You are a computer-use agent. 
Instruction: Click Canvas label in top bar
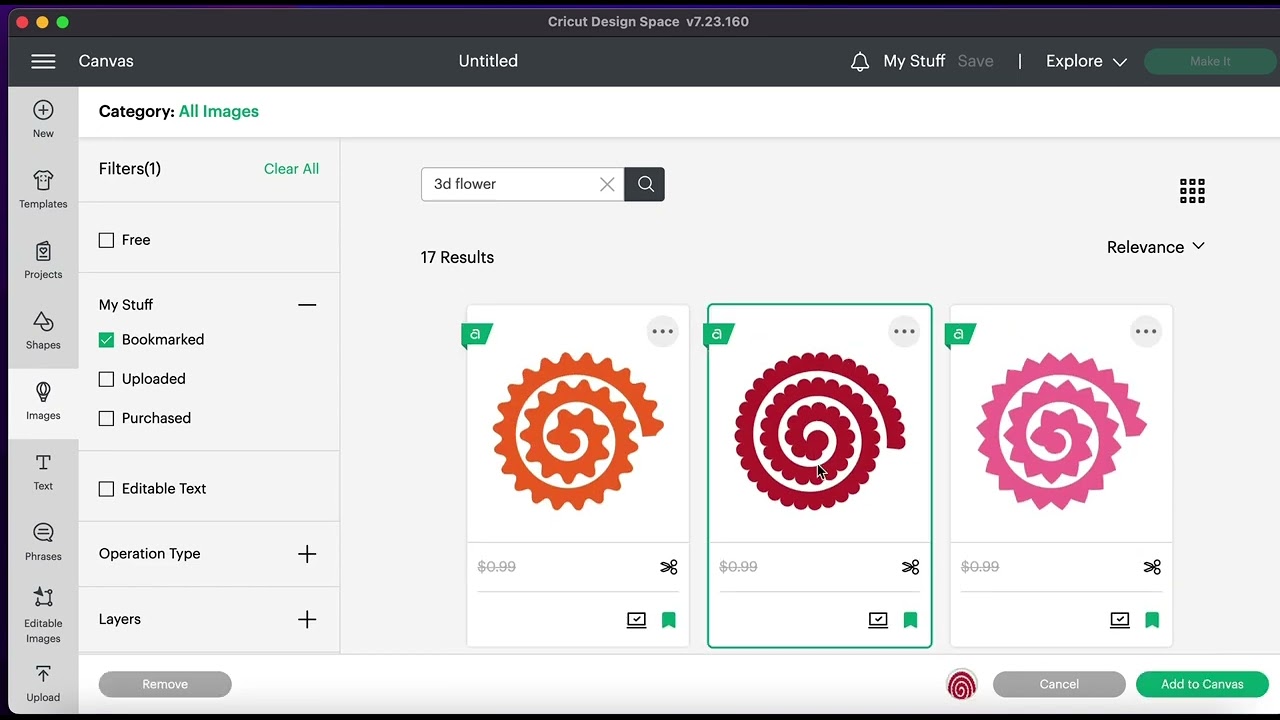click(x=106, y=61)
